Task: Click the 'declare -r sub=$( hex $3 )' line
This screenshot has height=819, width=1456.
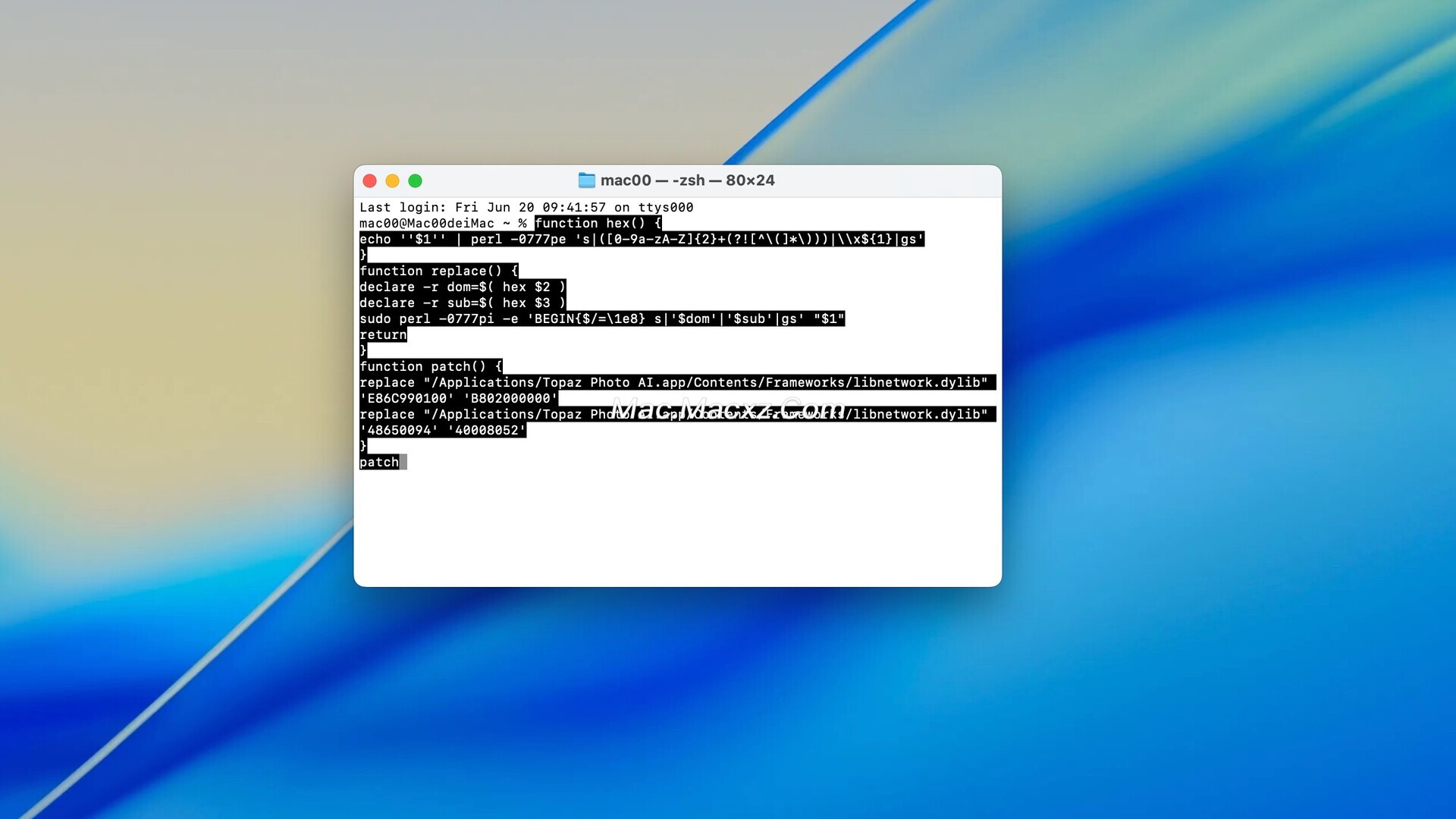Action: 463,303
